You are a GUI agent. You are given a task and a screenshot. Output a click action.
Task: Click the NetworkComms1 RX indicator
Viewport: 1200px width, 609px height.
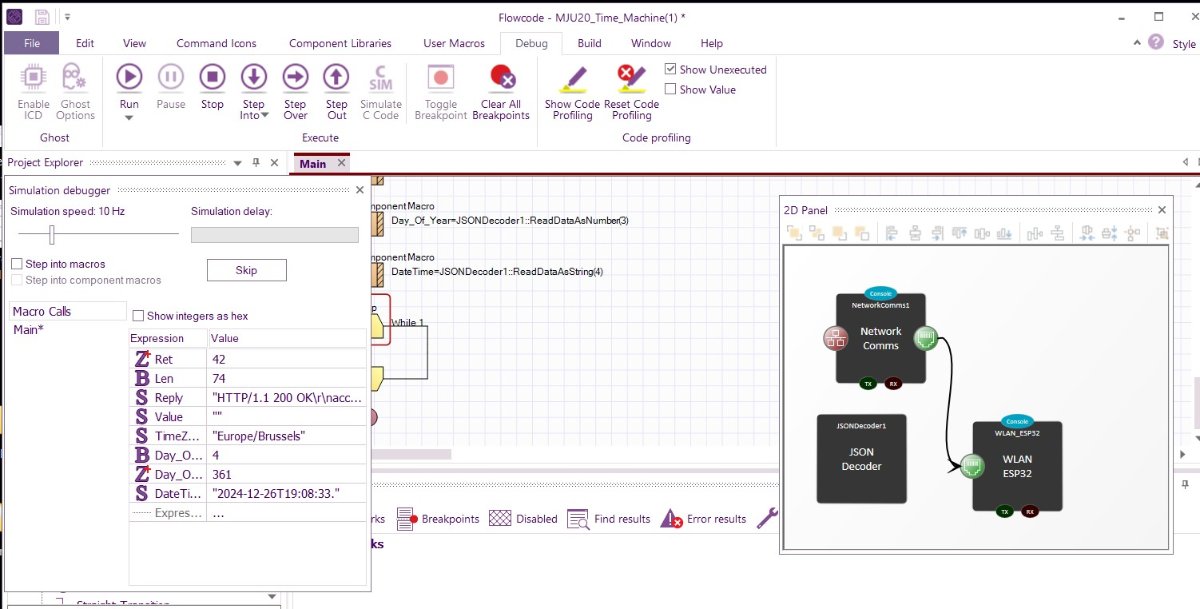coord(893,383)
